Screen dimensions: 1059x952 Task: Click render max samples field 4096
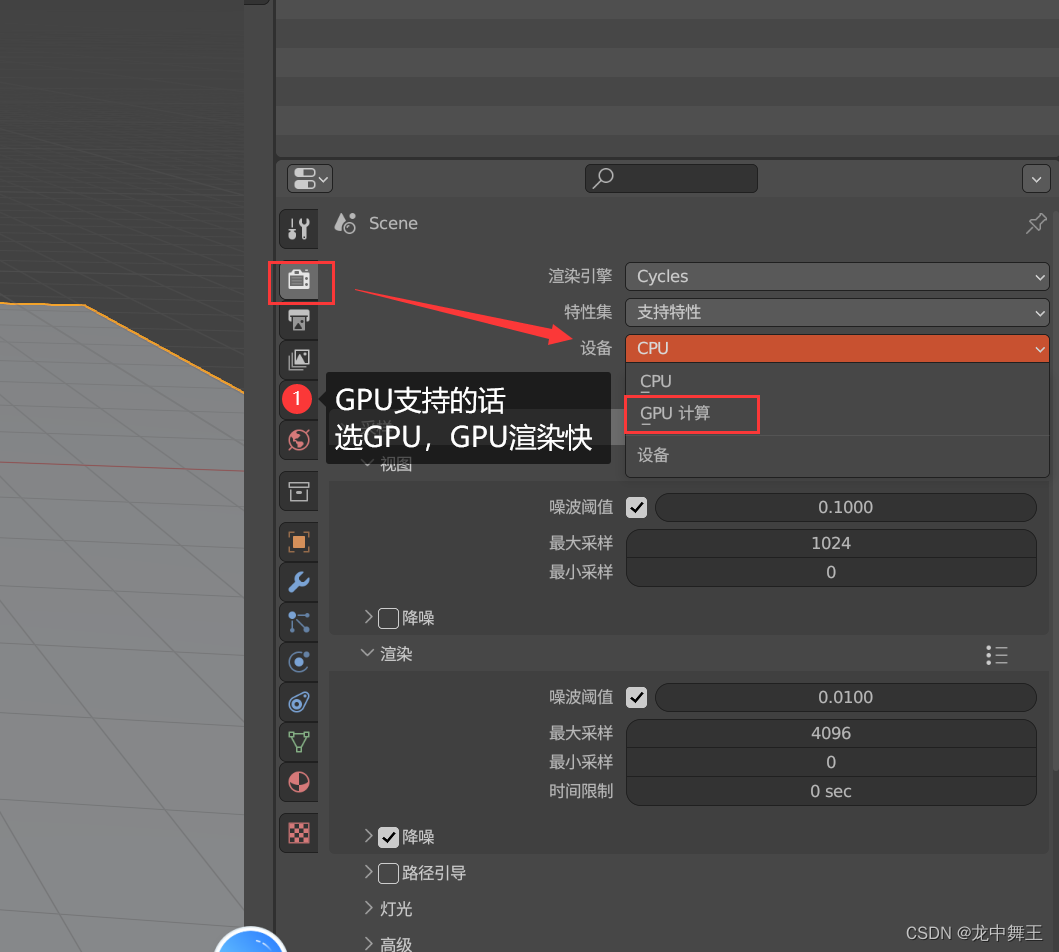(x=831, y=733)
